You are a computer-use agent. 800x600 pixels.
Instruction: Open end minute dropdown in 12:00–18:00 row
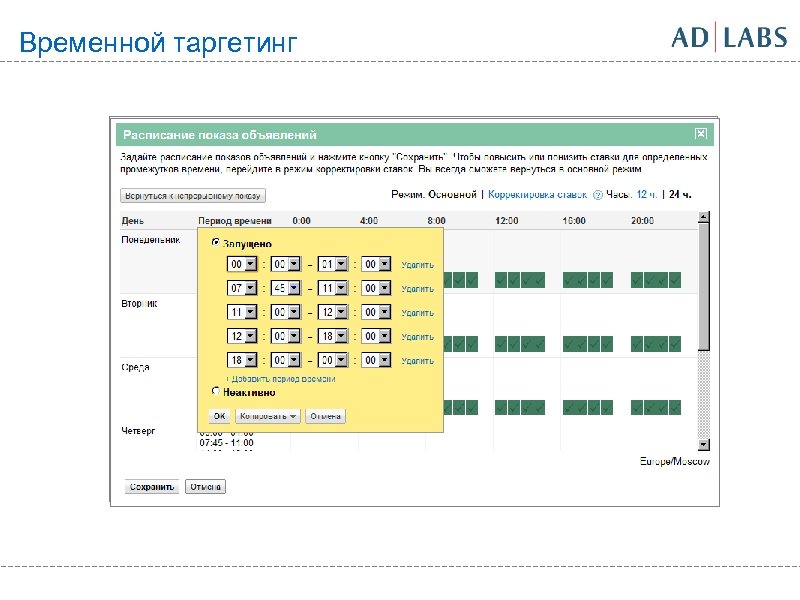(376, 336)
